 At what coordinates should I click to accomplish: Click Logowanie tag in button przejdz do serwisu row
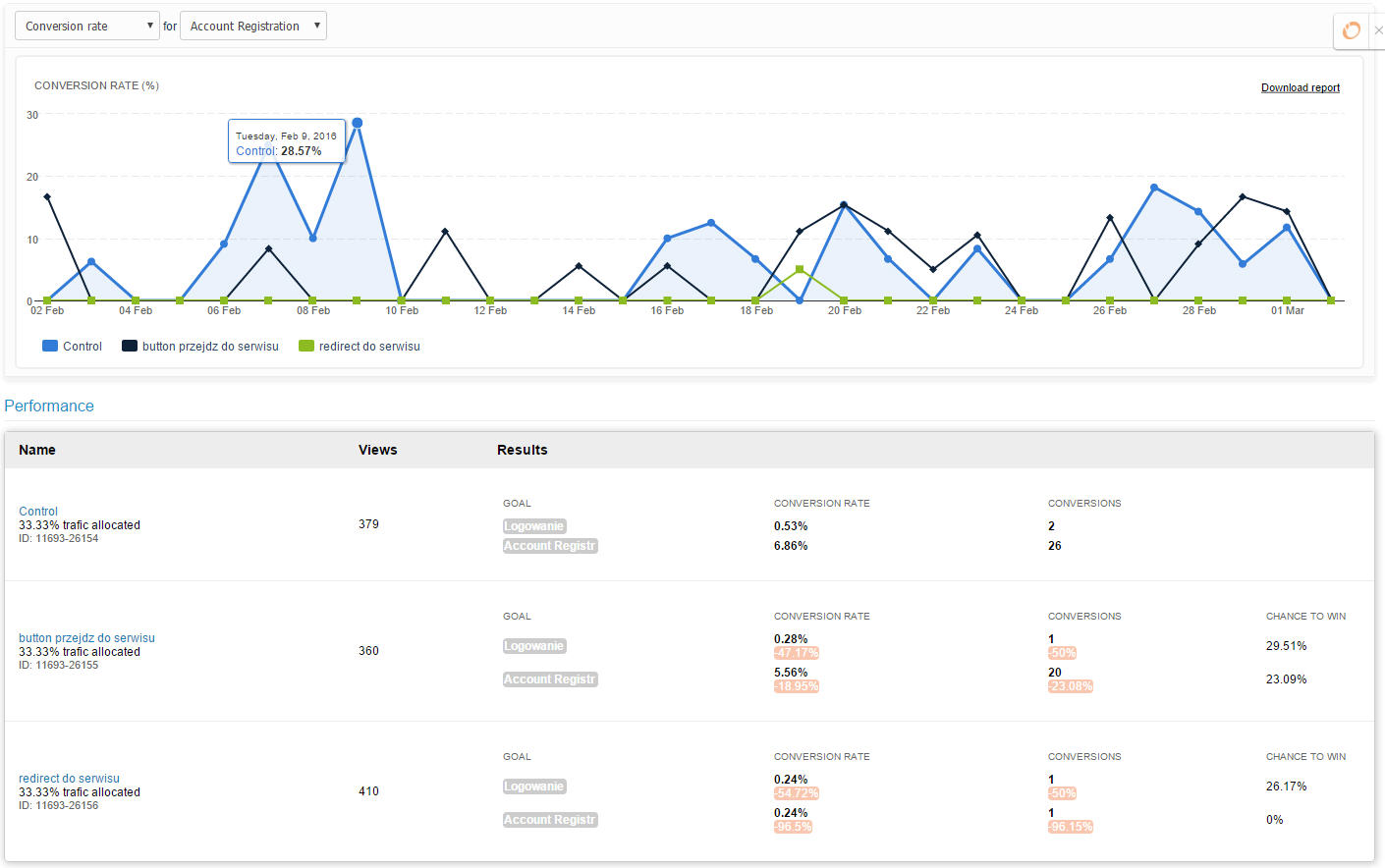(x=534, y=646)
